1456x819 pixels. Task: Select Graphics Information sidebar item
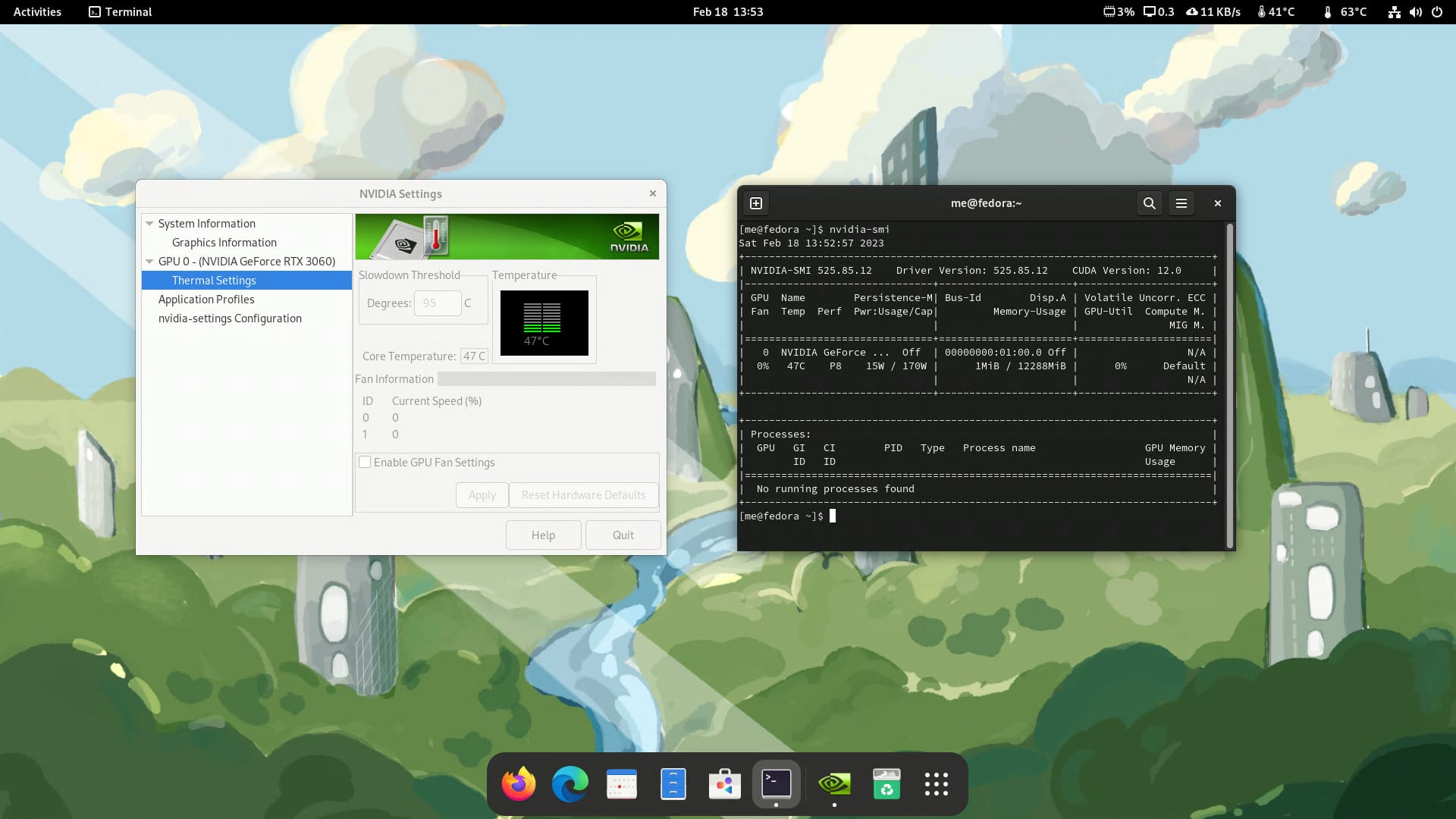(x=224, y=242)
